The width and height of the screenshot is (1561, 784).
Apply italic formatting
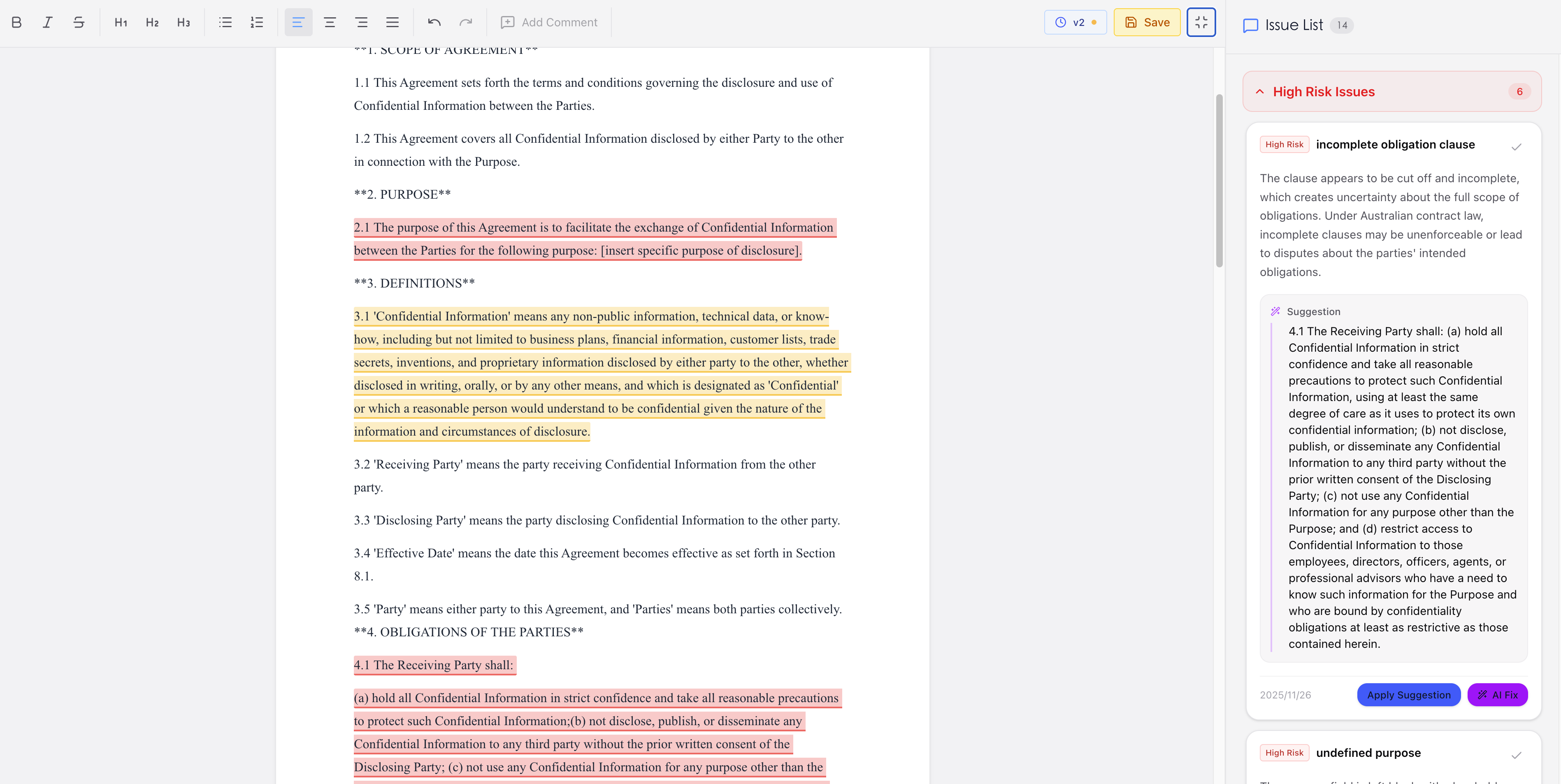[47, 22]
